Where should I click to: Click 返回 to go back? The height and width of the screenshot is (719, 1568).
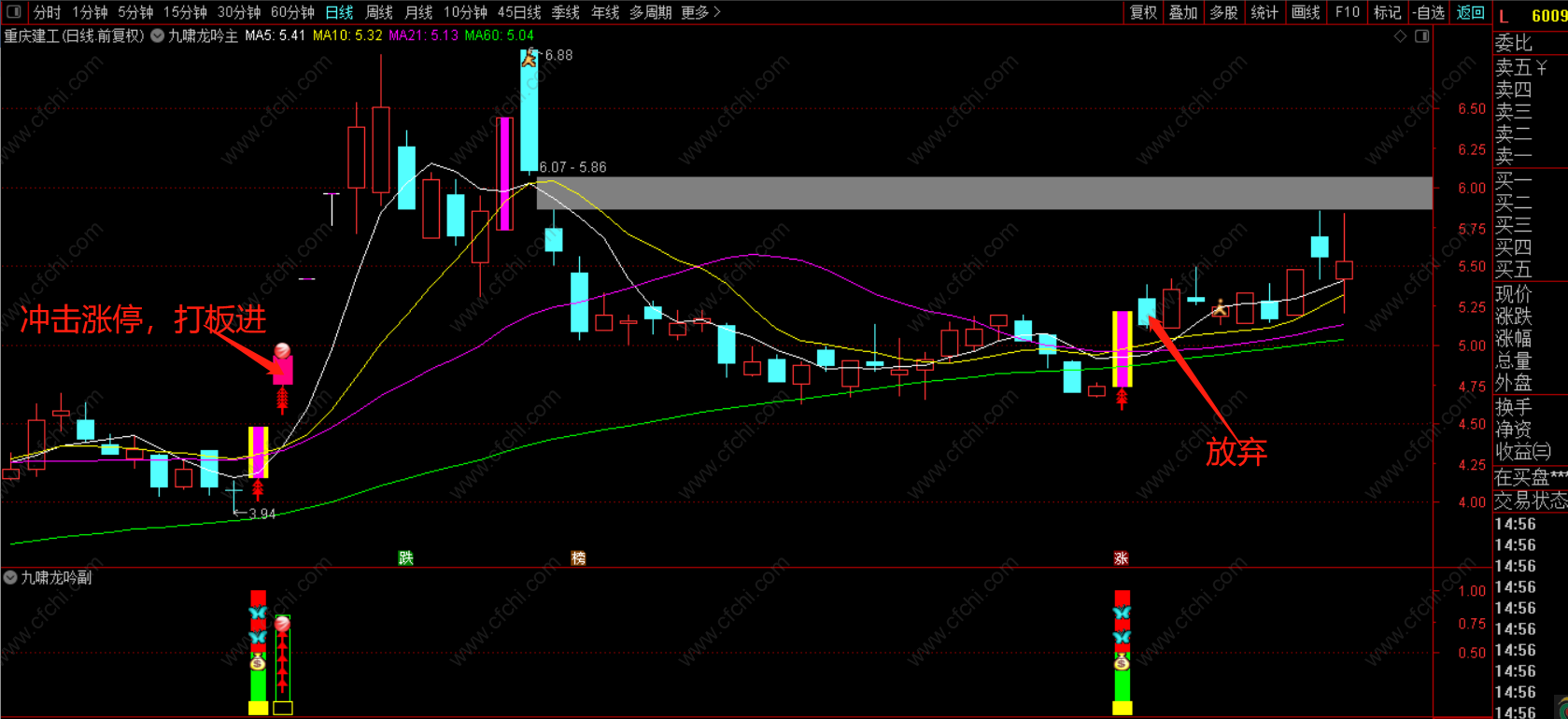click(x=1471, y=12)
